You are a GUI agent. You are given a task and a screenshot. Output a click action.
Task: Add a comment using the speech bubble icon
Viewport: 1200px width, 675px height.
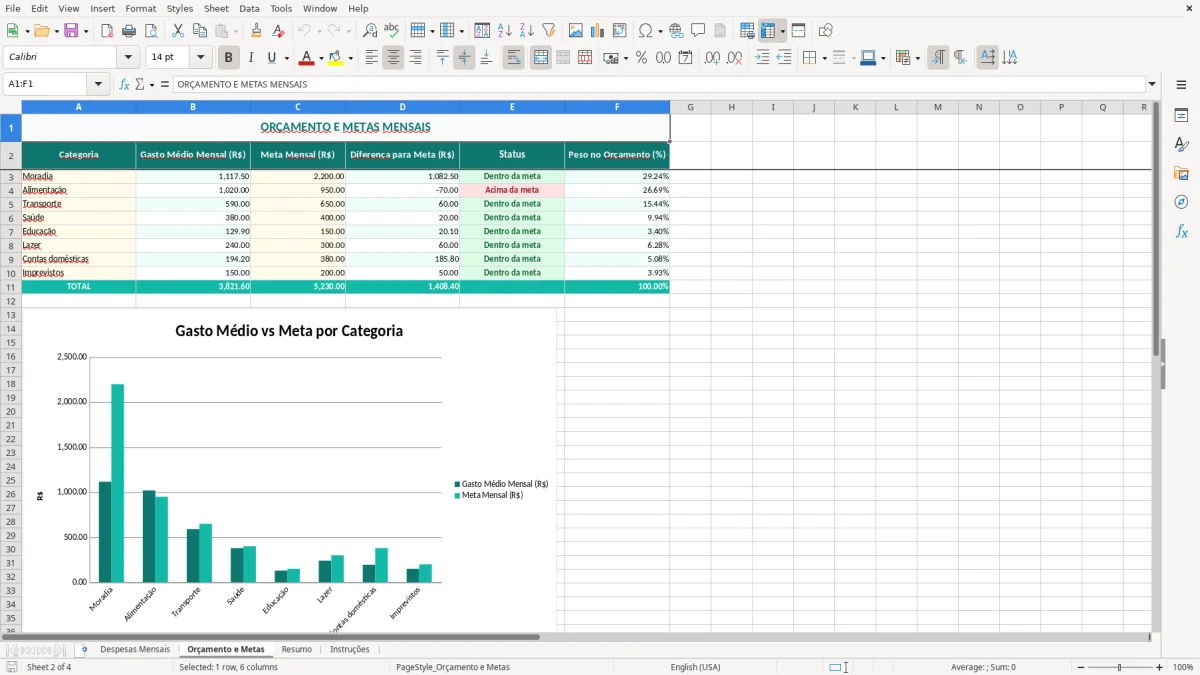click(698, 31)
